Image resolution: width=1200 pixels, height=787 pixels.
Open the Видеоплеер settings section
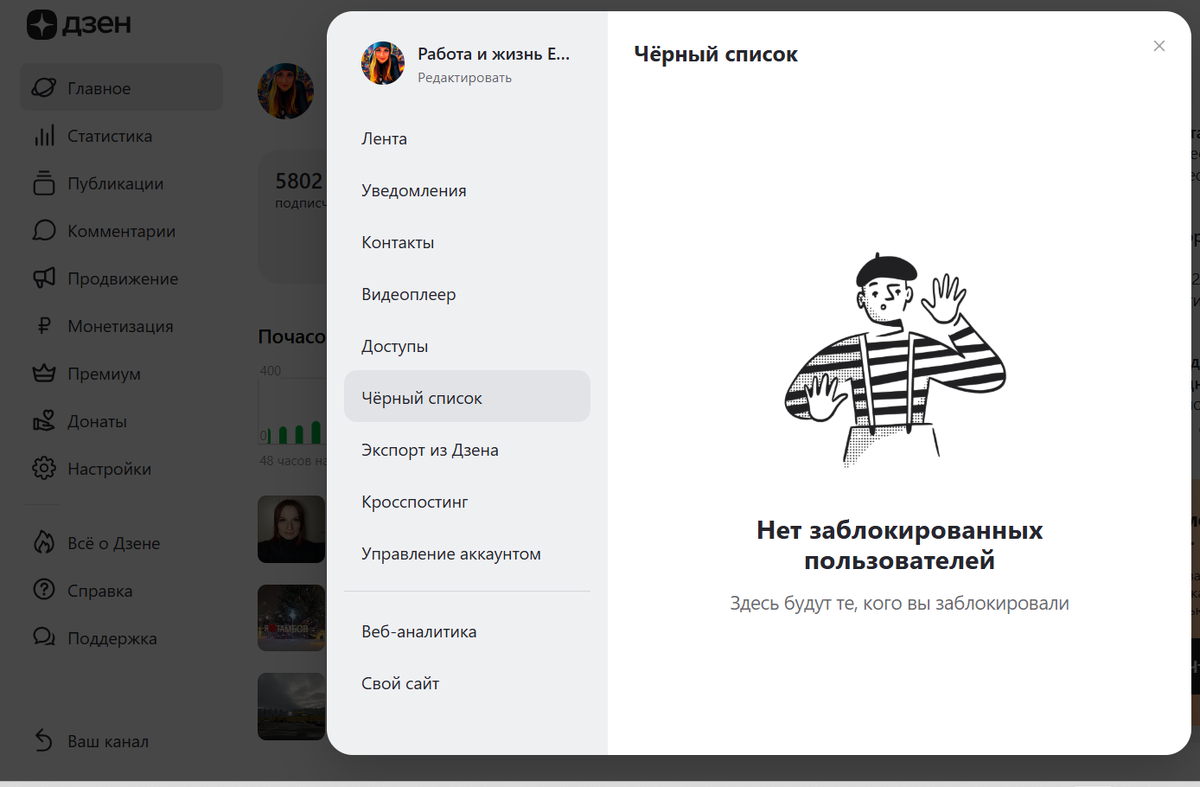click(x=467, y=295)
